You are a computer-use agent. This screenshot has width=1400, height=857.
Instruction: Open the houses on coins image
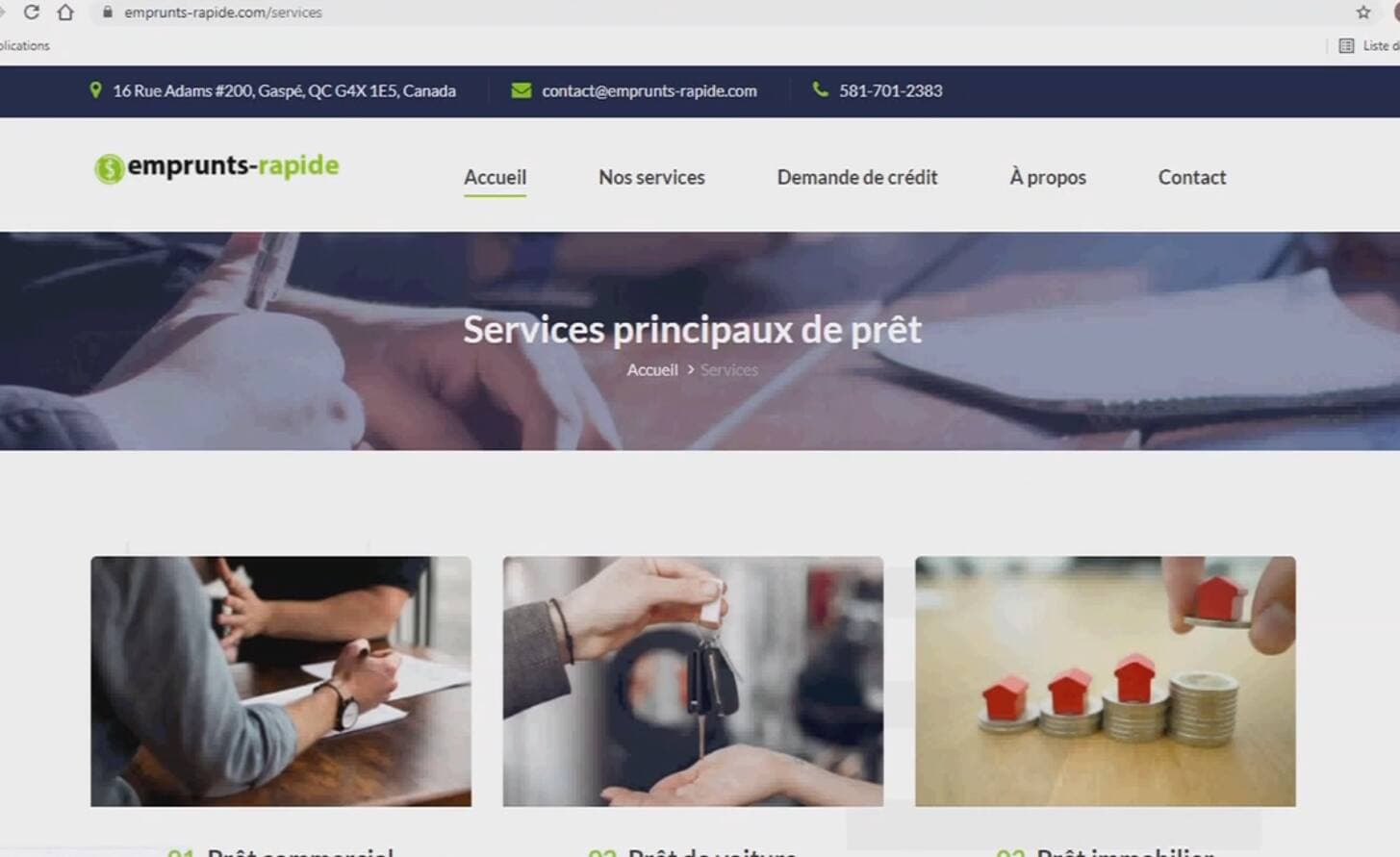click(1105, 681)
